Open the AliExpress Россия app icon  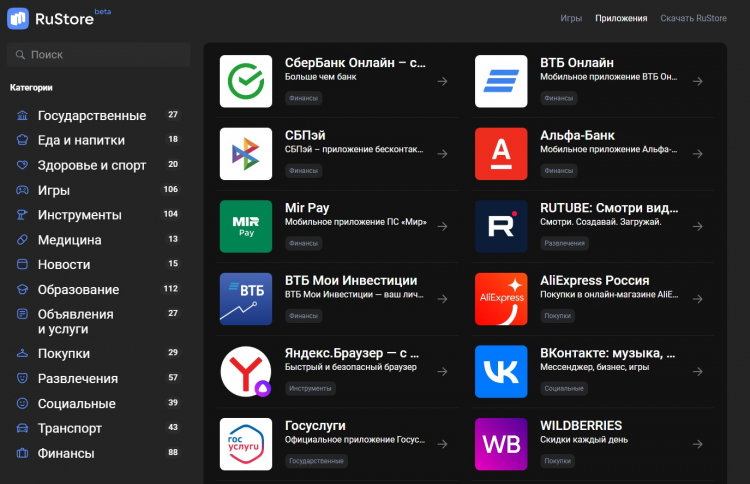click(501, 299)
